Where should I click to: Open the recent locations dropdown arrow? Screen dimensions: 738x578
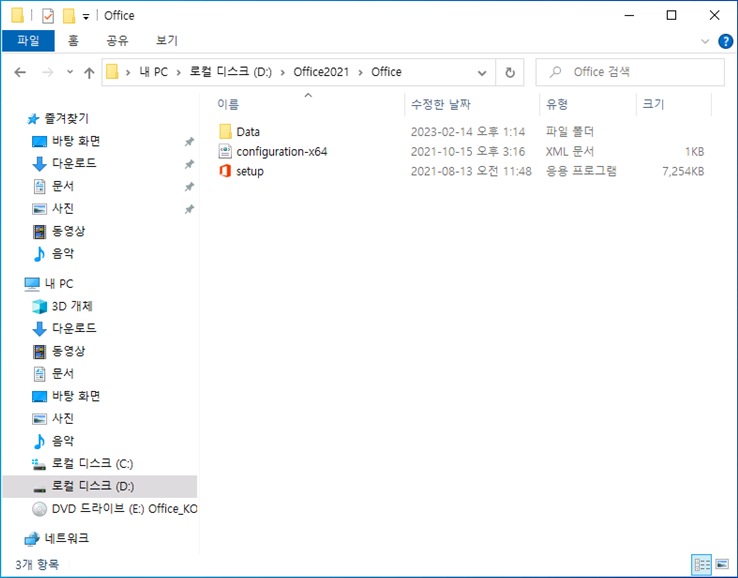click(x=70, y=72)
